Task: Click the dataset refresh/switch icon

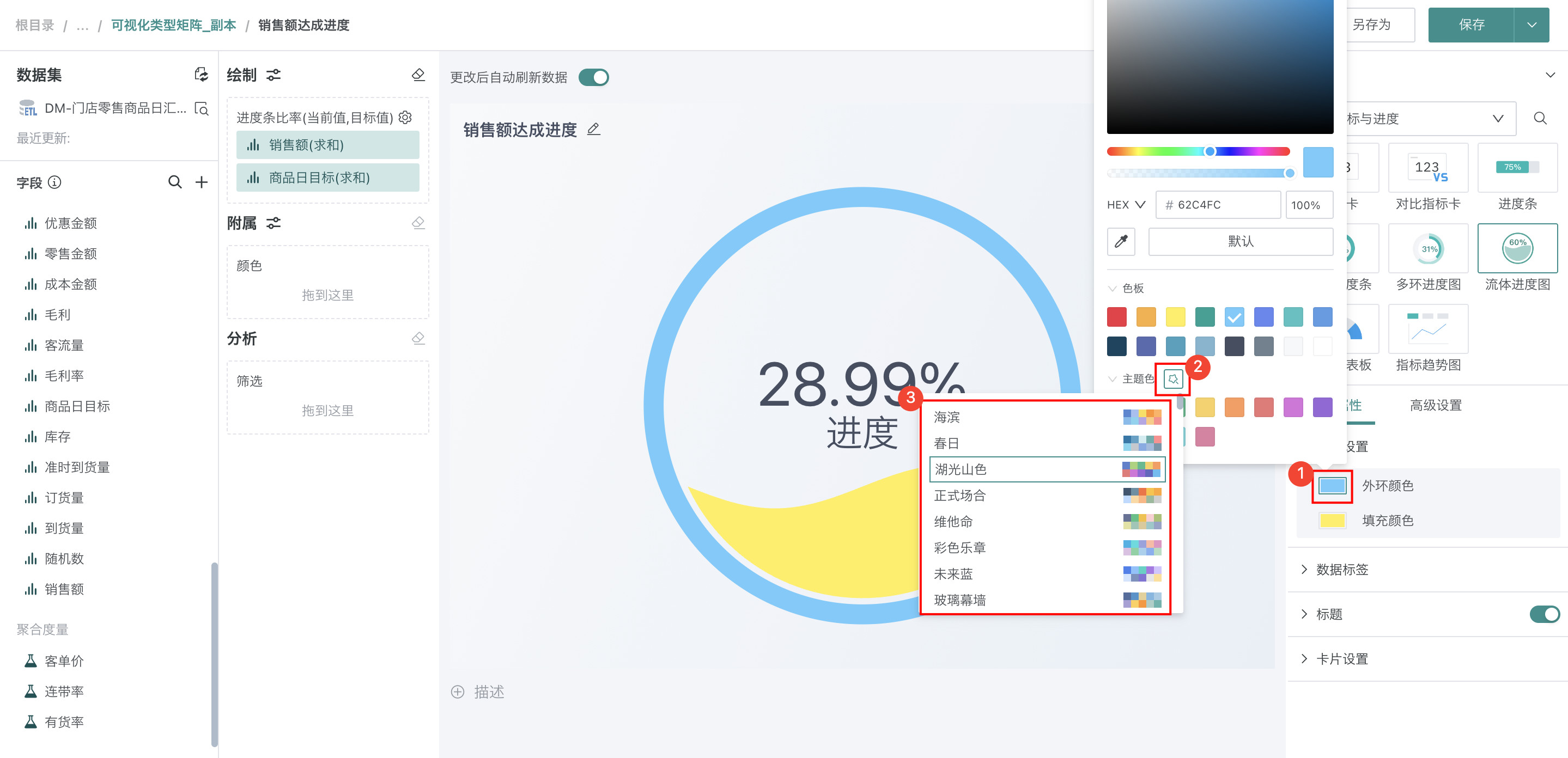Action: click(x=201, y=75)
